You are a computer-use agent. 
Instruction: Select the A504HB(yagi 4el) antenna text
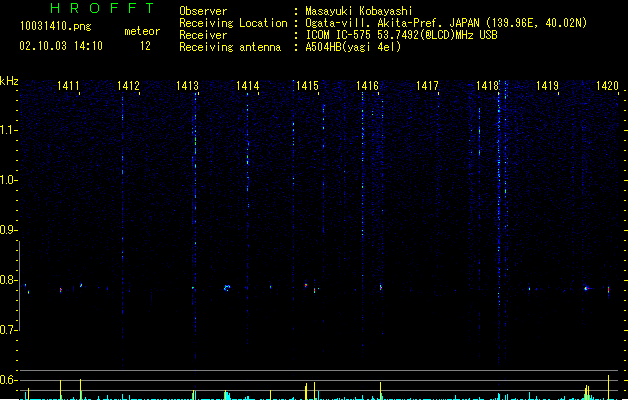click(353, 47)
